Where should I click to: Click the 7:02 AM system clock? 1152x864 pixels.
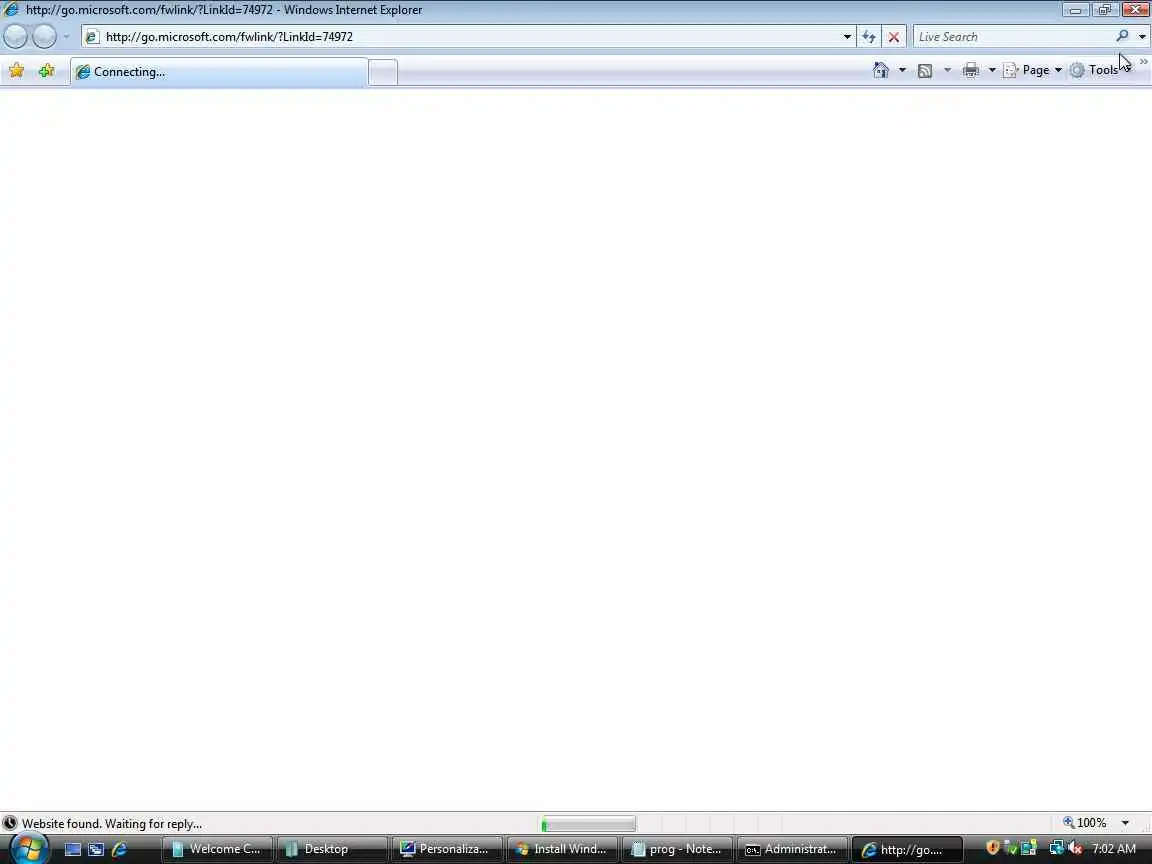pyautogui.click(x=1114, y=849)
